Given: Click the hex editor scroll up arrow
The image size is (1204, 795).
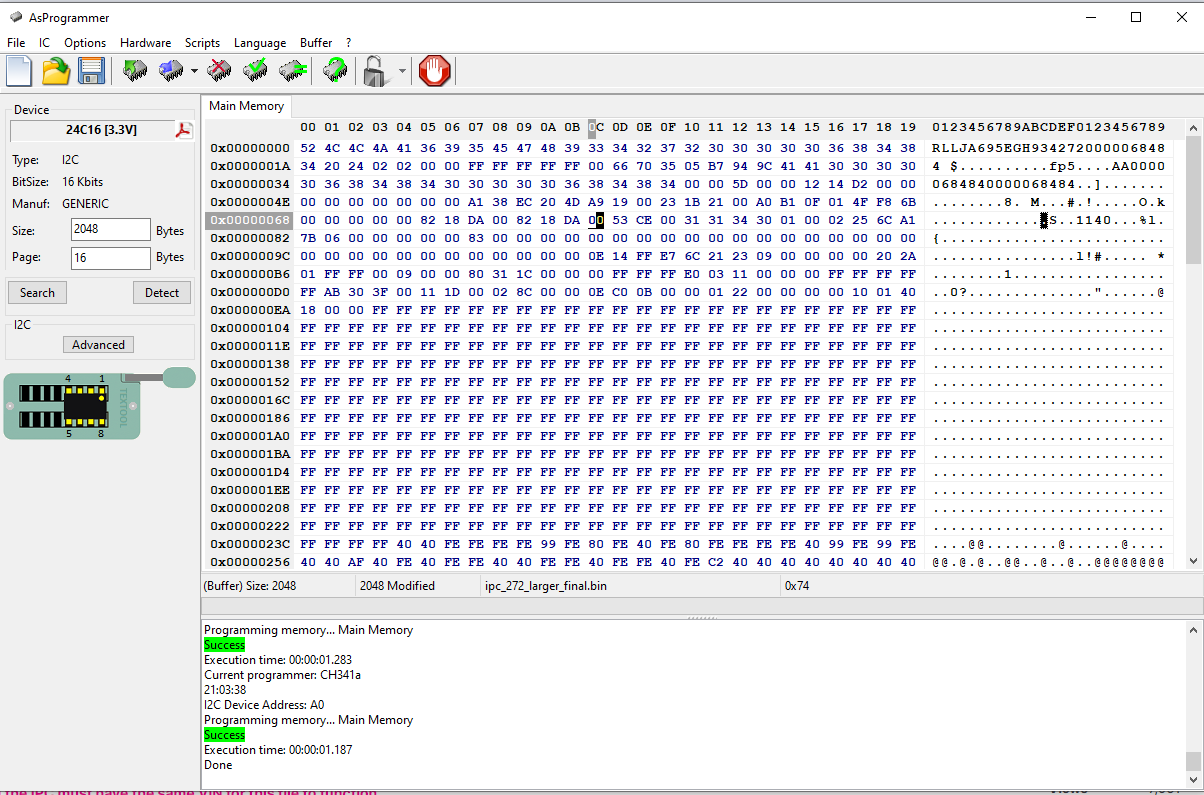Looking at the screenshot, I should tap(1193, 128).
